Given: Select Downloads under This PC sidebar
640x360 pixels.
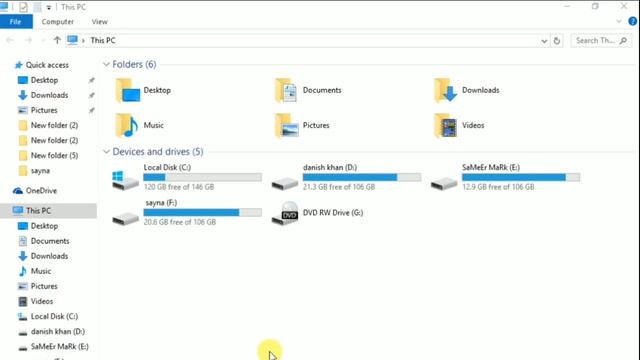Looking at the screenshot, I should 43,256.
